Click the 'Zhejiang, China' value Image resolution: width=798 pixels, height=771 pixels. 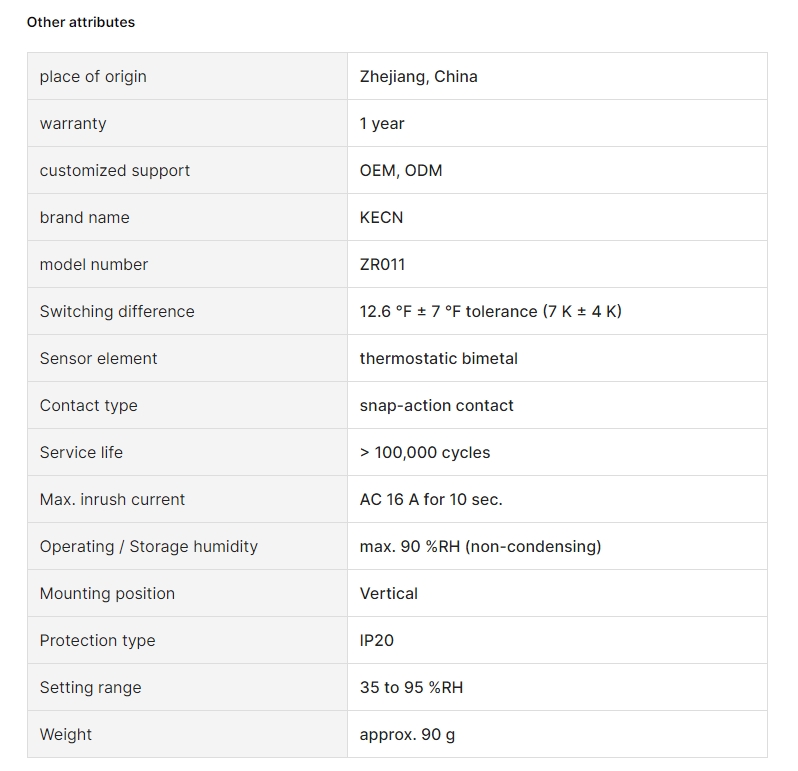coord(418,76)
